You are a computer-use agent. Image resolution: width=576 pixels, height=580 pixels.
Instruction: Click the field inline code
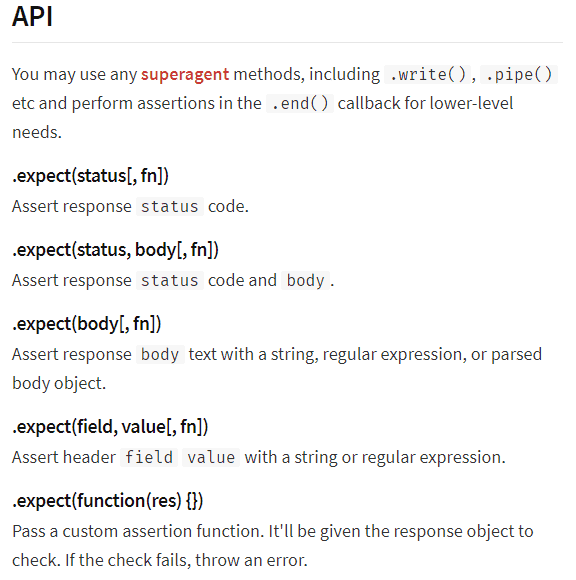(149, 458)
